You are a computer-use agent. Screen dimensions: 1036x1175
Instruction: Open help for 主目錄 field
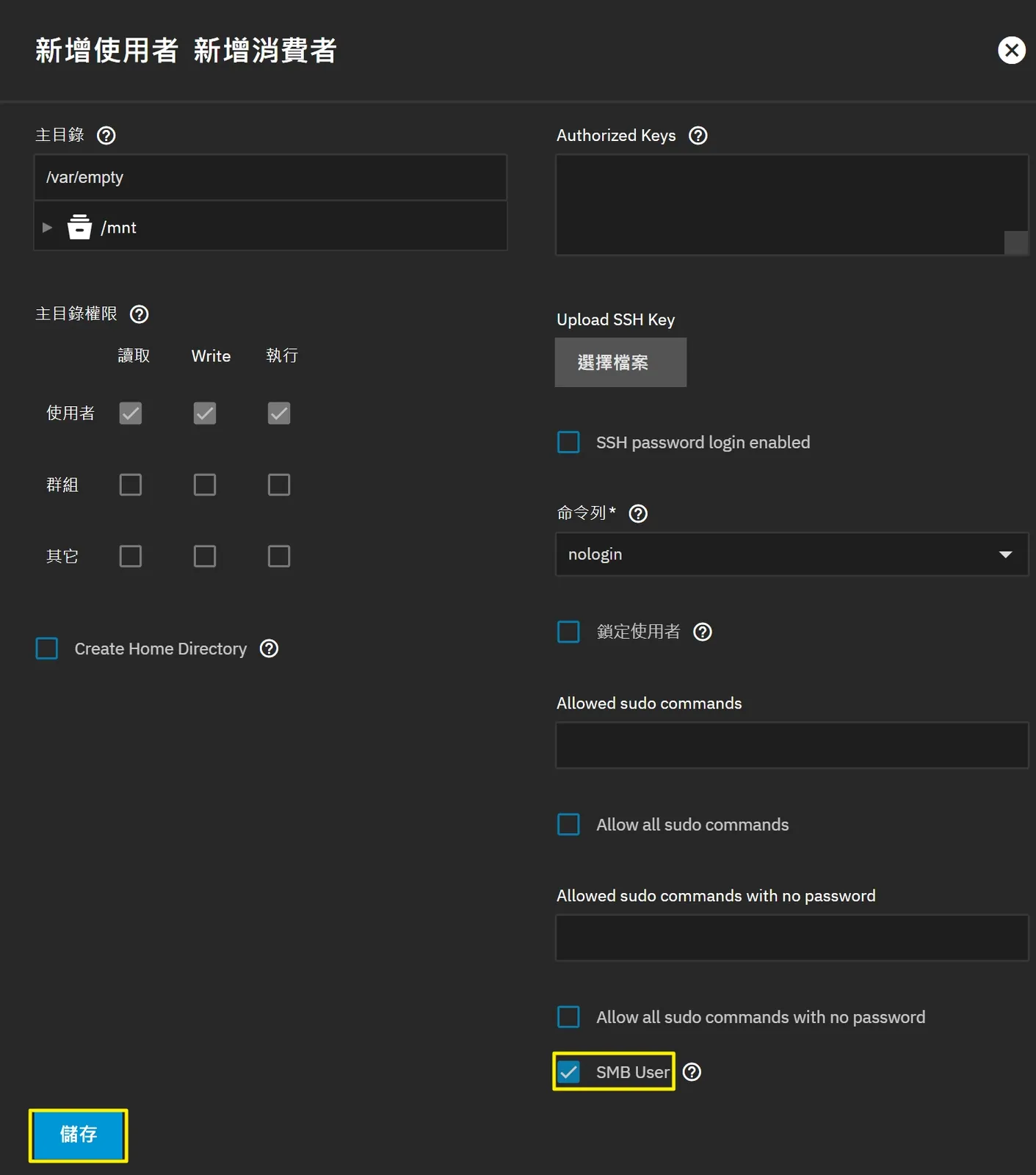point(106,135)
